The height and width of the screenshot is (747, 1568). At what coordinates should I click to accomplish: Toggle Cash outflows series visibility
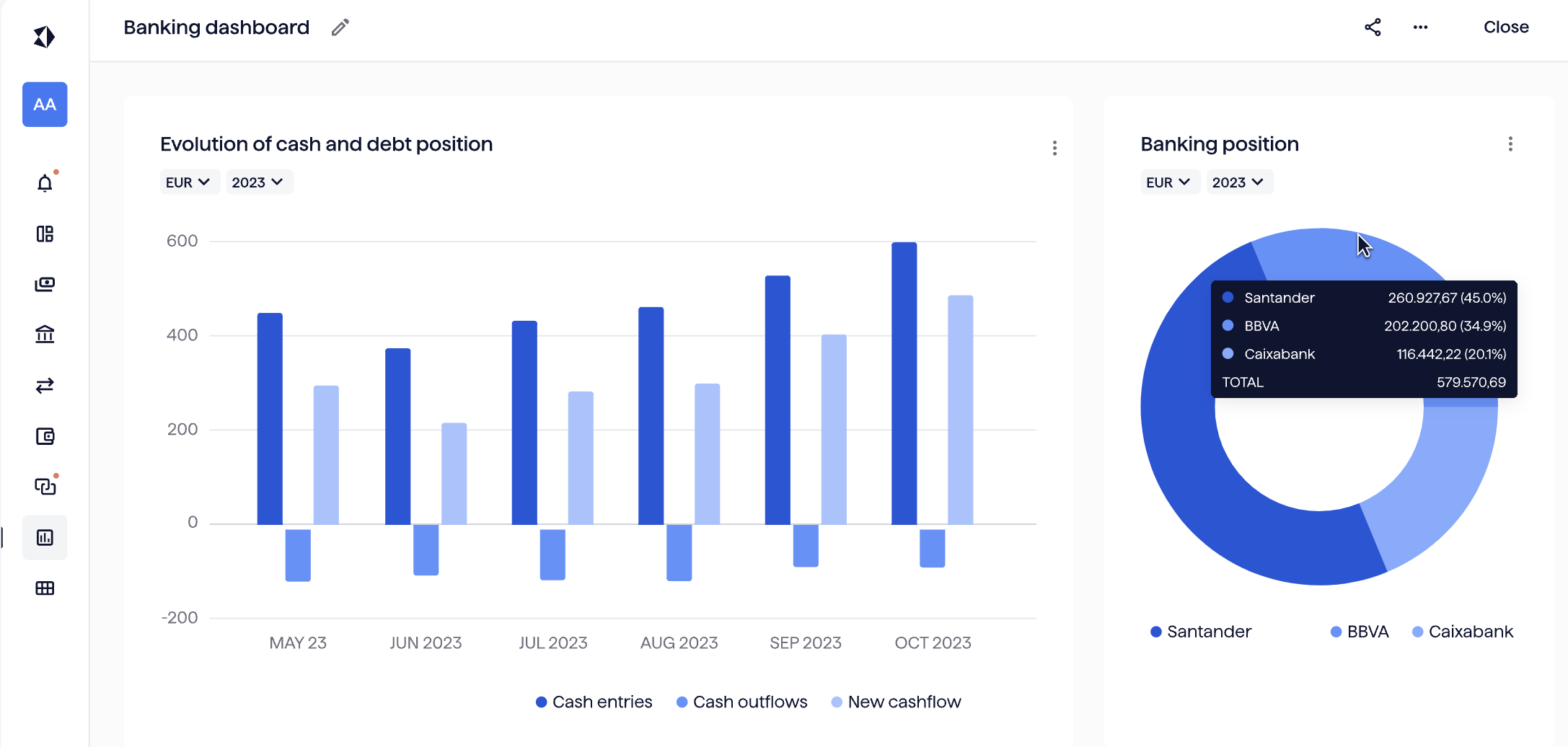tap(742, 701)
